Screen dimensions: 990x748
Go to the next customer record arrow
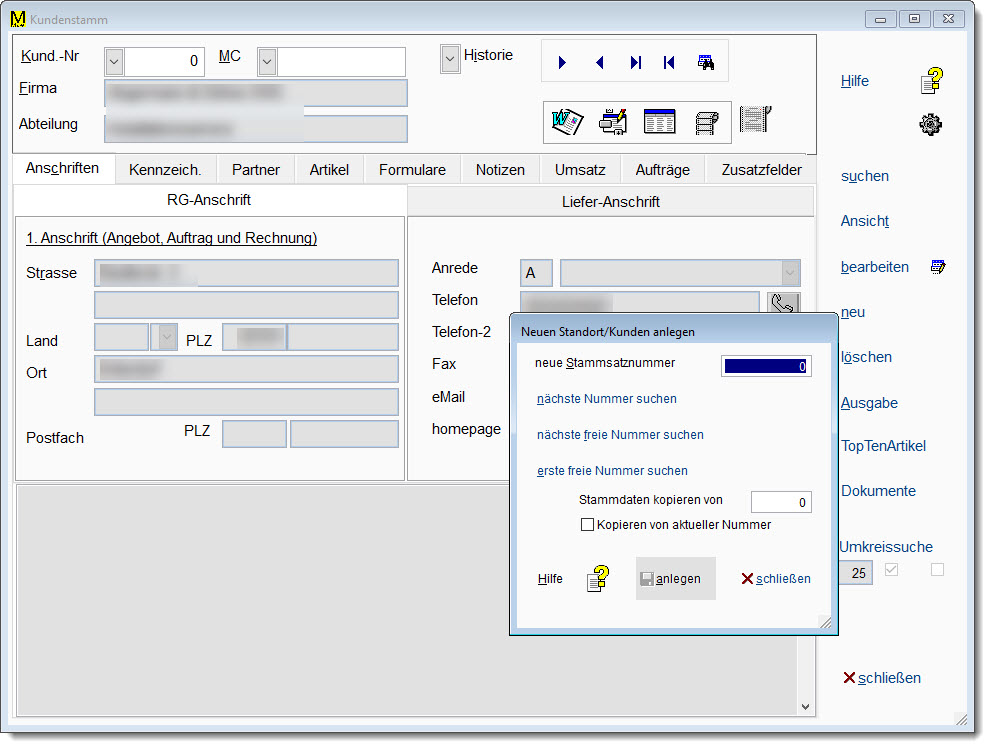point(563,62)
